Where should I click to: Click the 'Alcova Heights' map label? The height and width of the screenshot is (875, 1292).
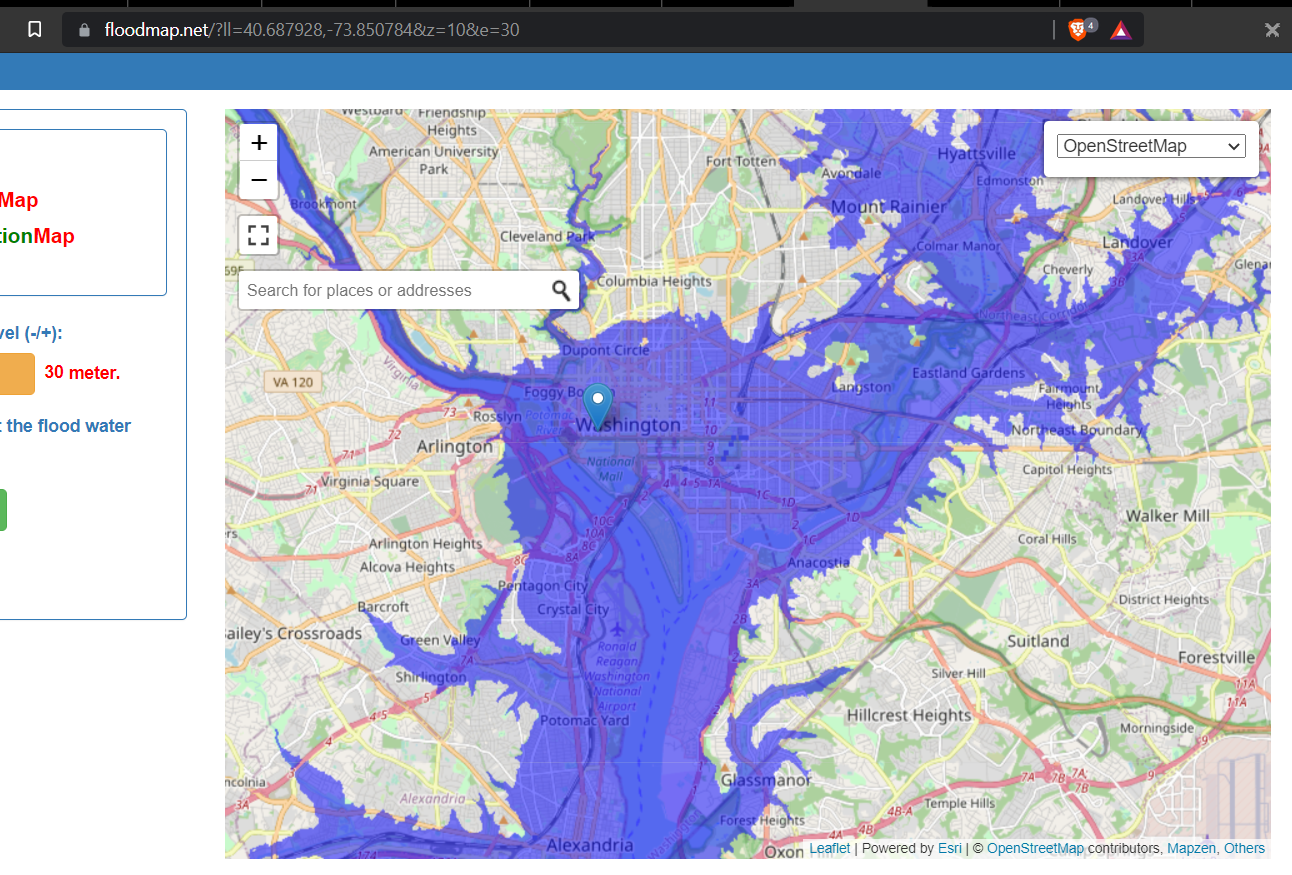(408, 567)
